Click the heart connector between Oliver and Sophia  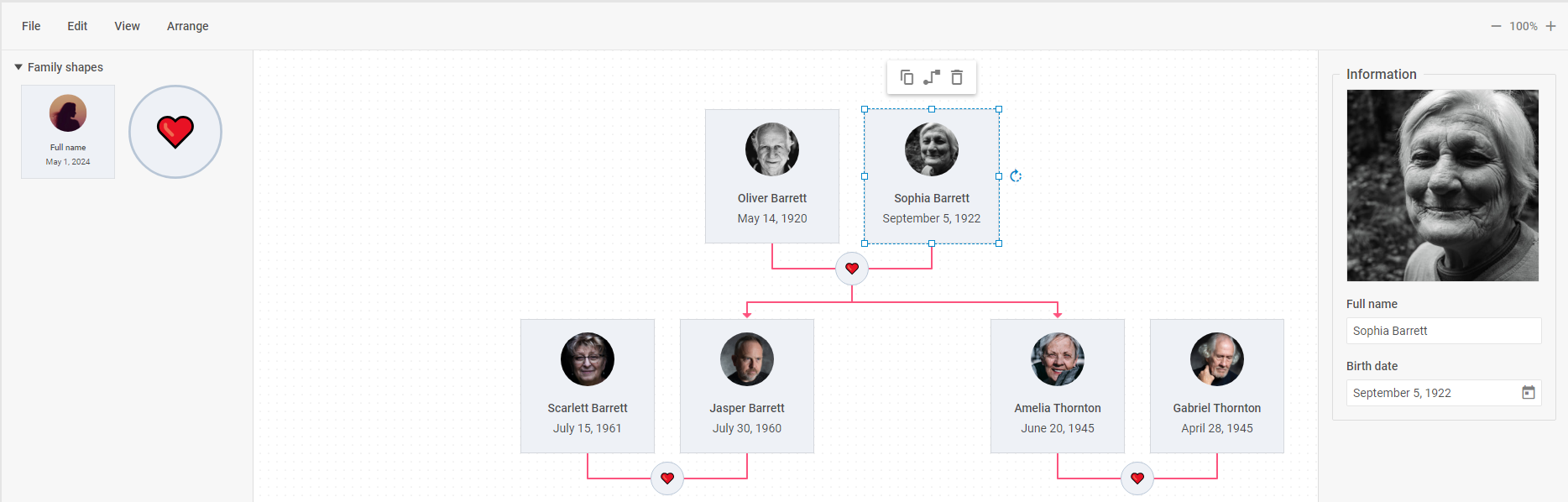[x=852, y=269]
